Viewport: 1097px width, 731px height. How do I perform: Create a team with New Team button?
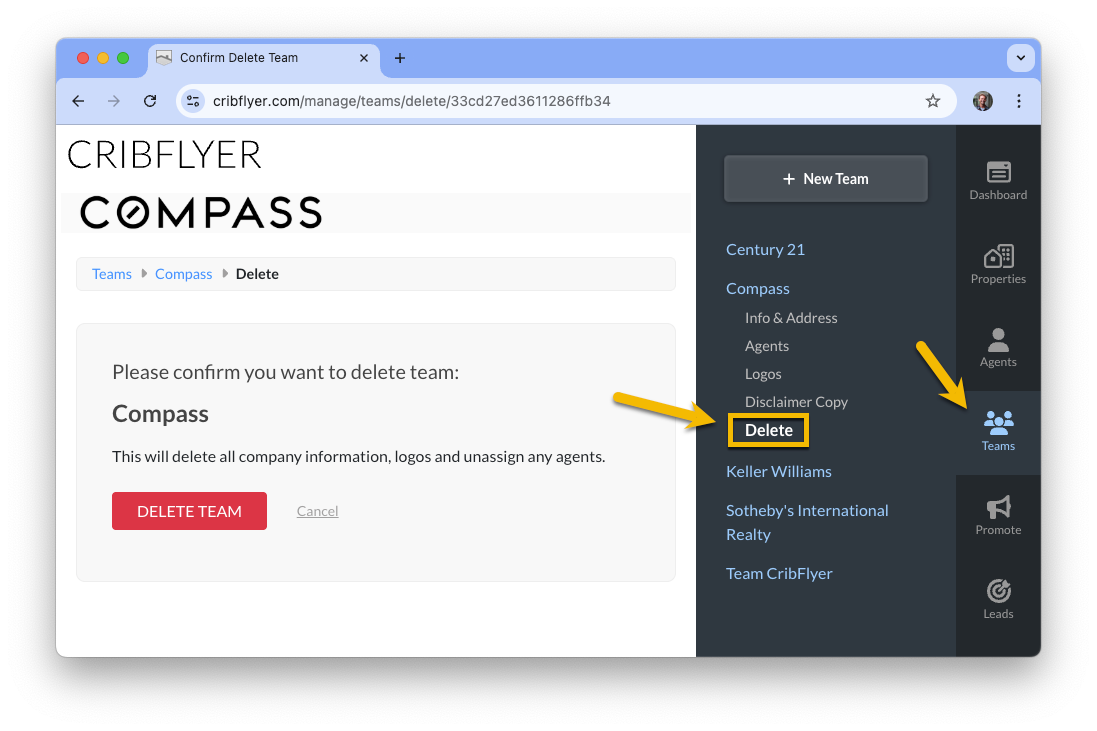tap(826, 179)
